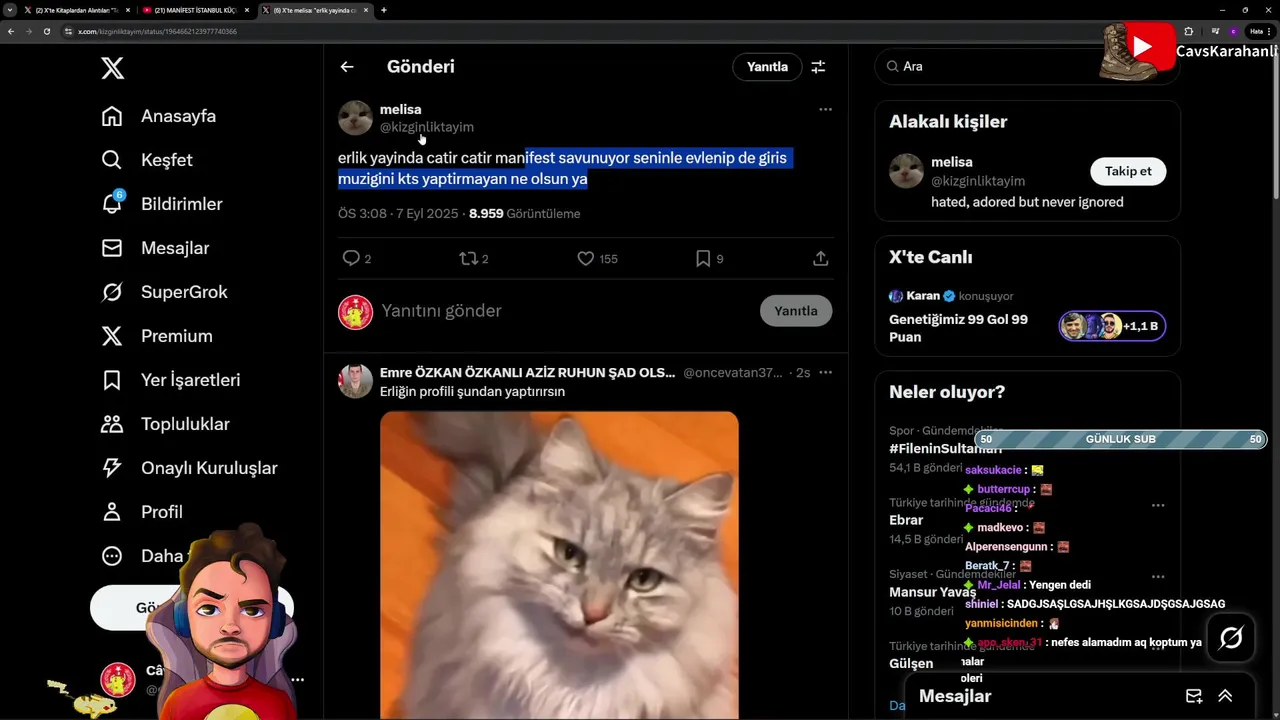
Task: Click Takip et to follow melisa
Action: pyautogui.click(x=1128, y=171)
